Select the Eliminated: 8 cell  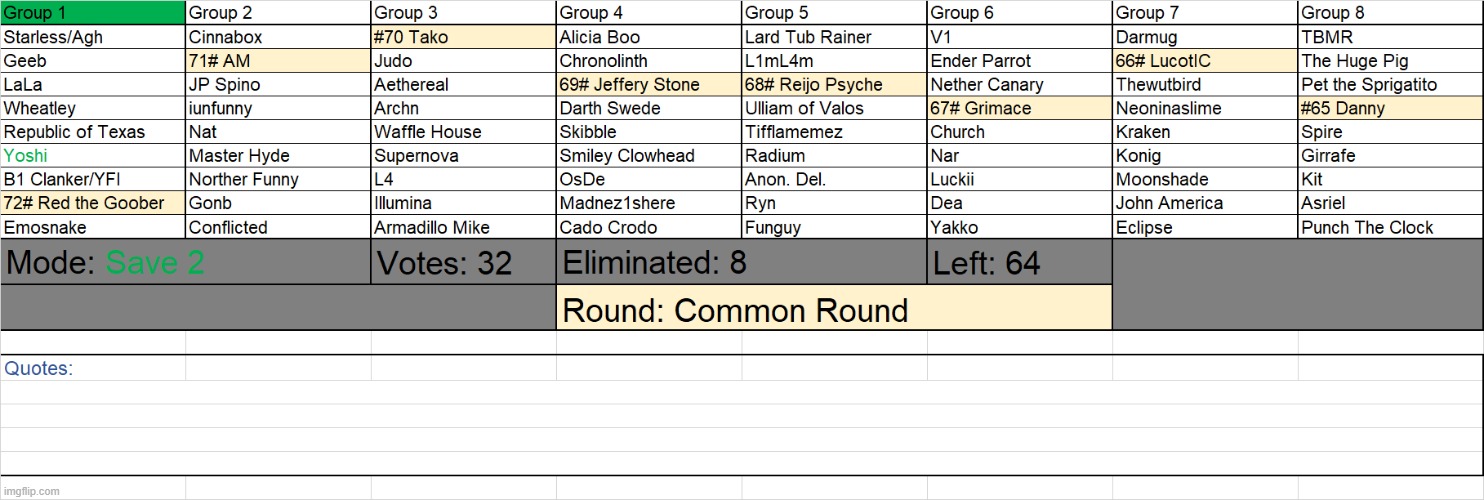tap(742, 262)
